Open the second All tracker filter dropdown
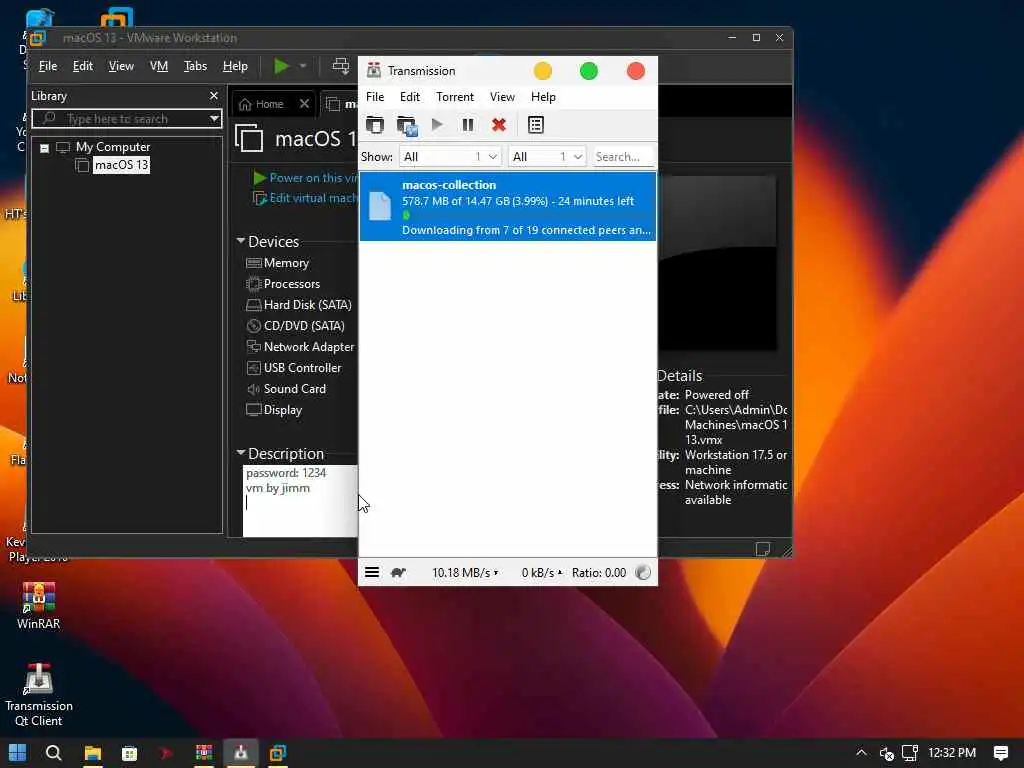Image resolution: width=1024 pixels, height=768 pixels. point(547,157)
